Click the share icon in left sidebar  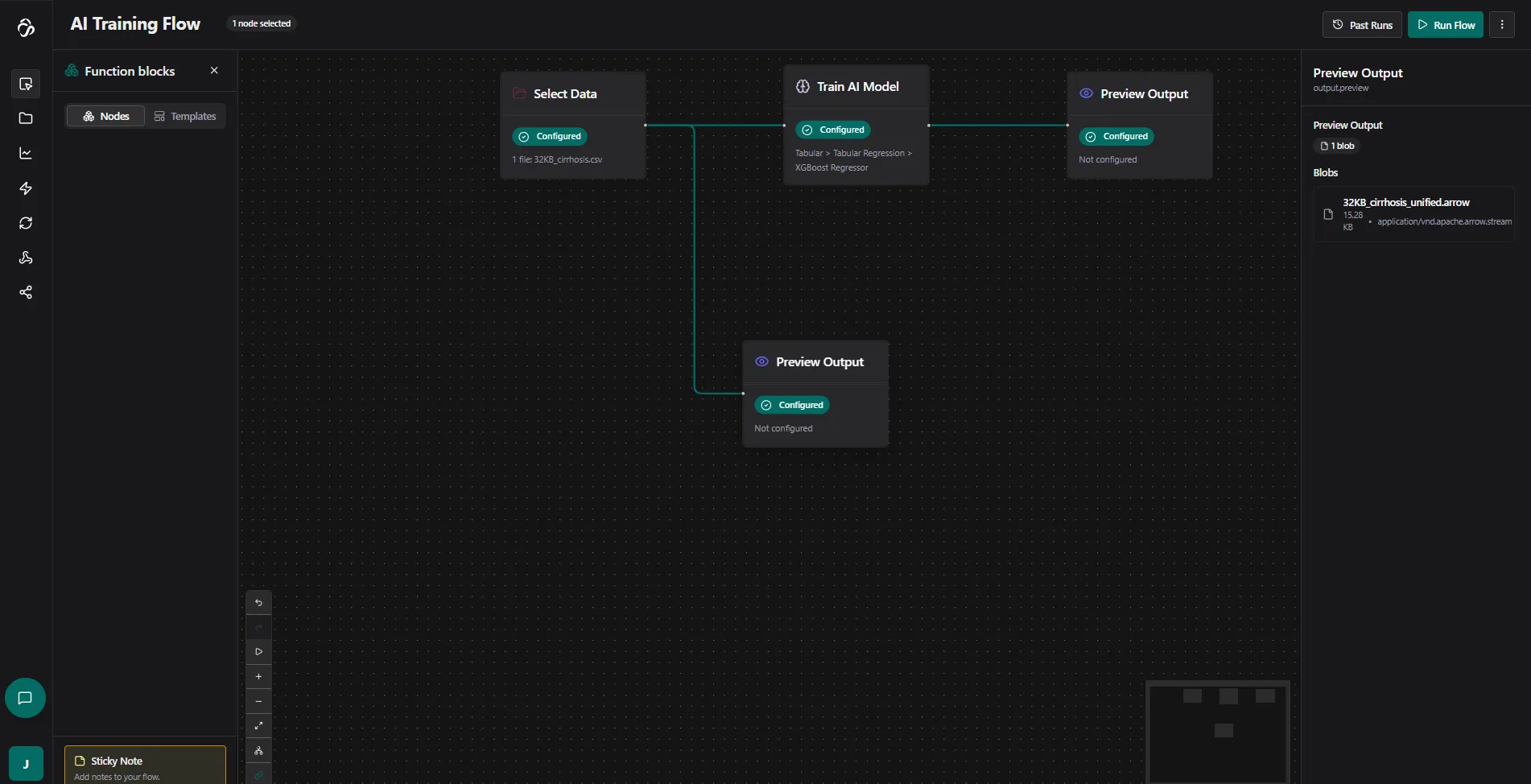(x=26, y=292)
